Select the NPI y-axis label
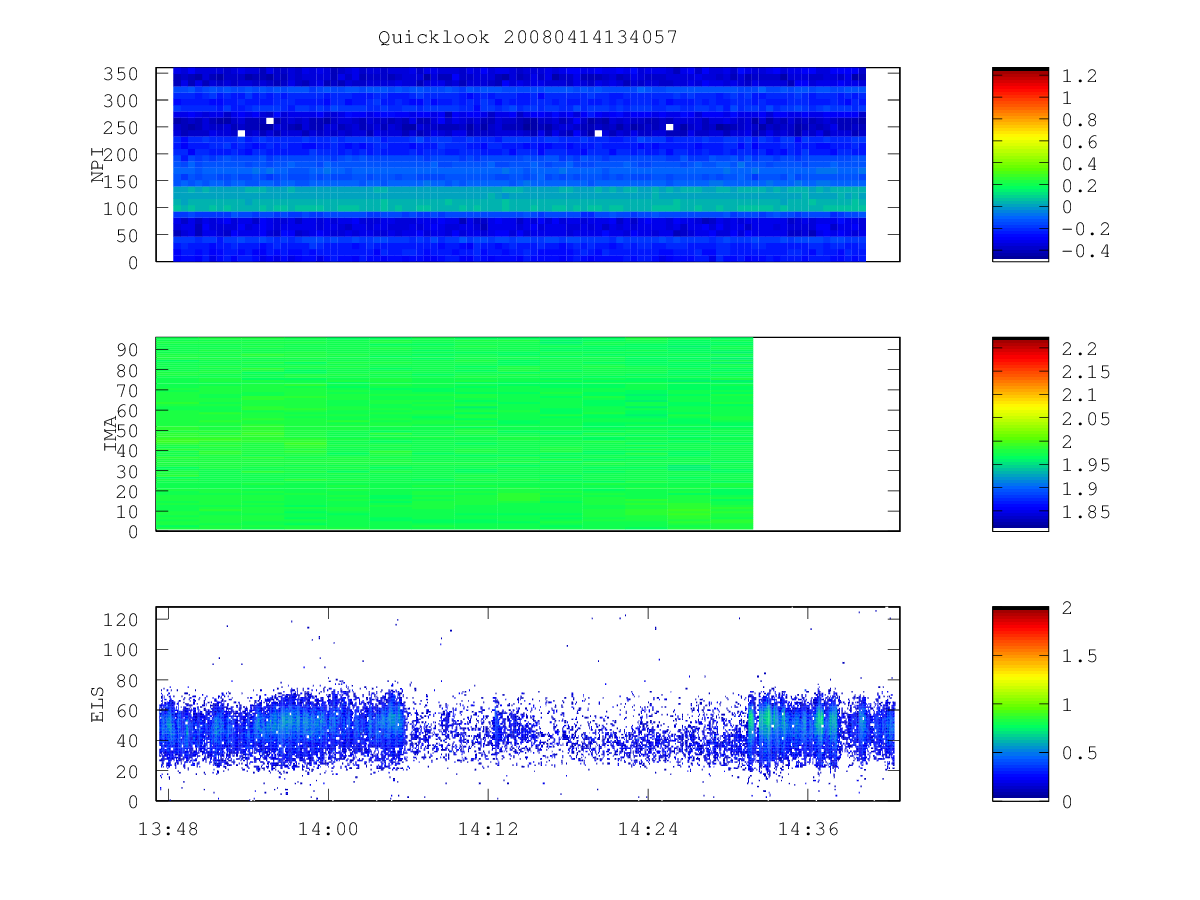Image resolution: width=1200 pixels, height=900 pixels. coord(98,165)
